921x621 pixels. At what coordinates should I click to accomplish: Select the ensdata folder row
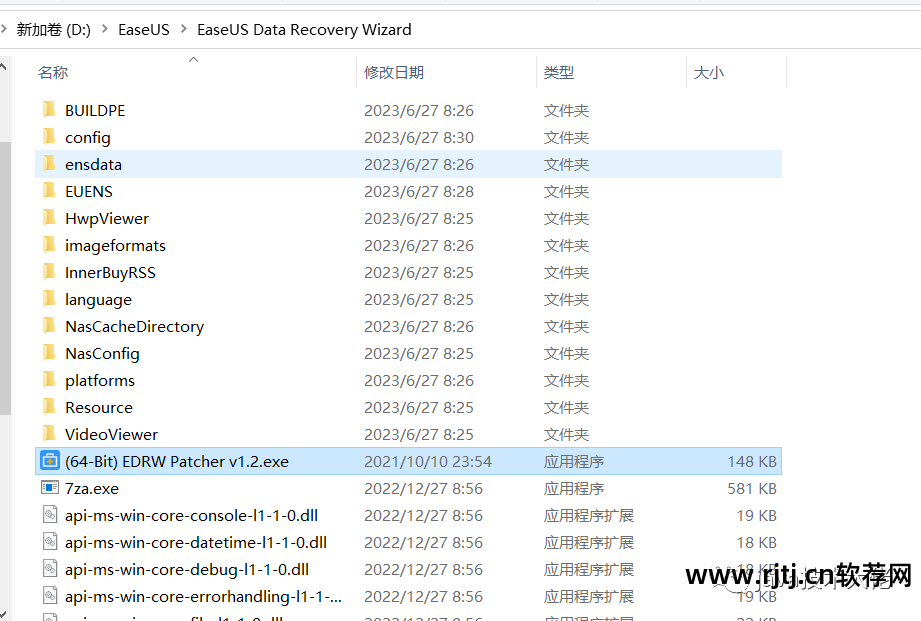tap(408, 164)
